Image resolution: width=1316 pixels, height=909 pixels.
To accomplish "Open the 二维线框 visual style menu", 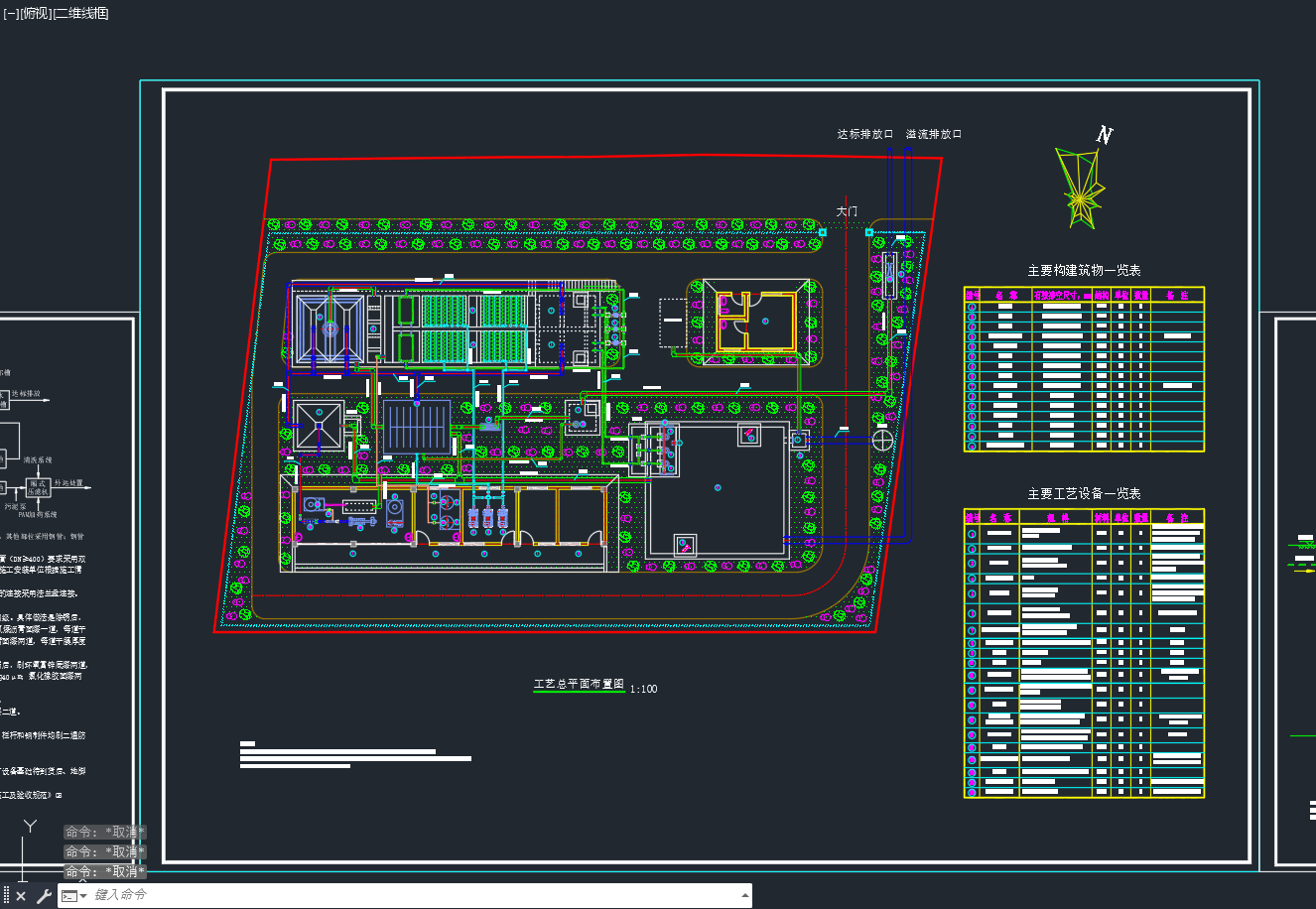I will click(81, 13).
